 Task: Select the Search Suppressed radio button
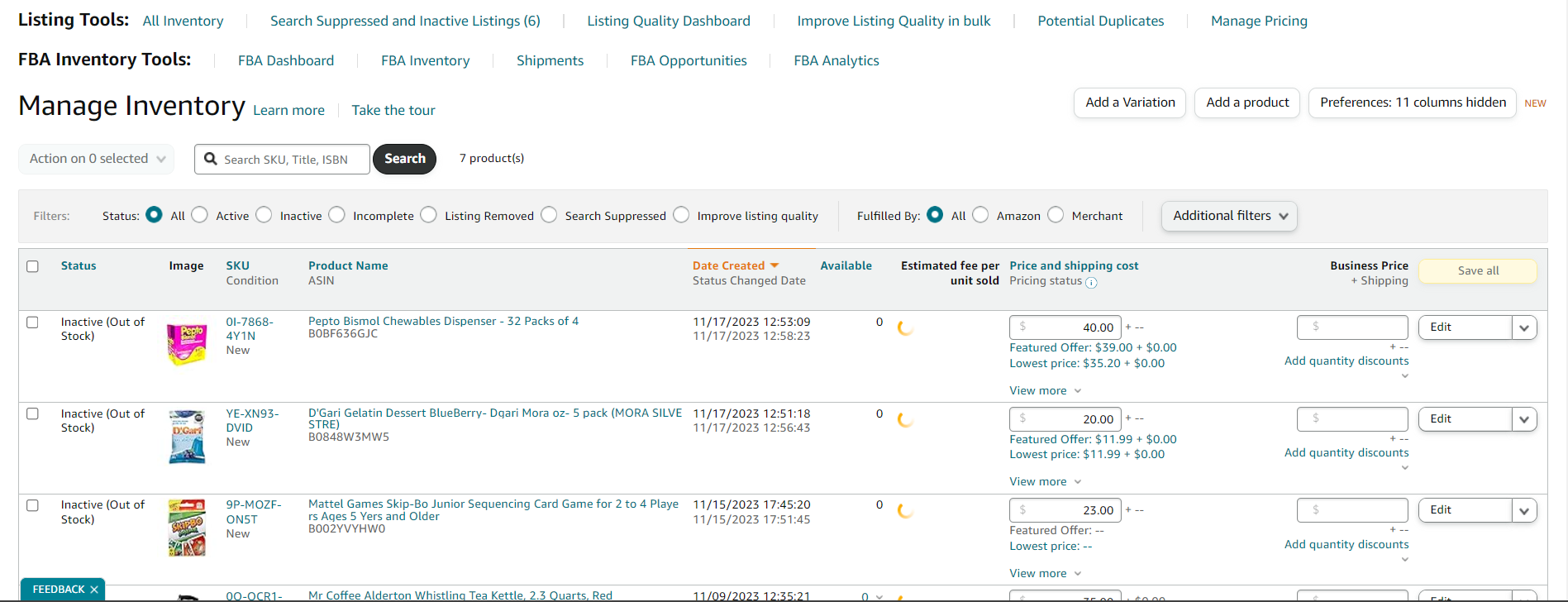549,215
